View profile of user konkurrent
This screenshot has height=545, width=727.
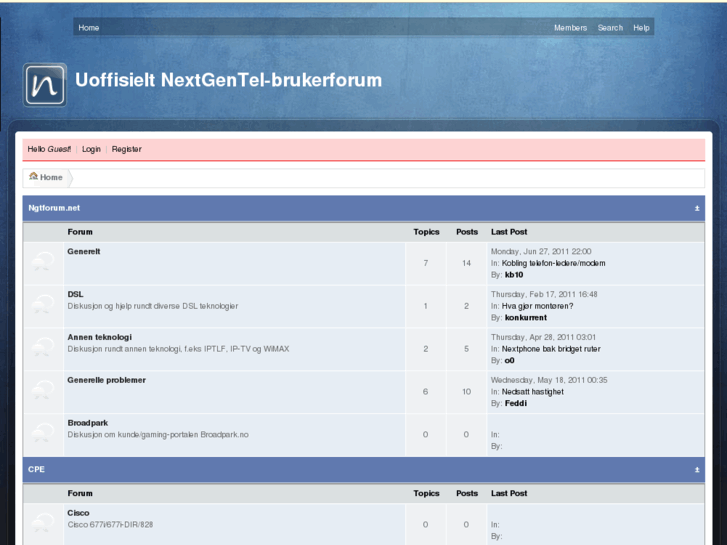[x=526, y=318]
